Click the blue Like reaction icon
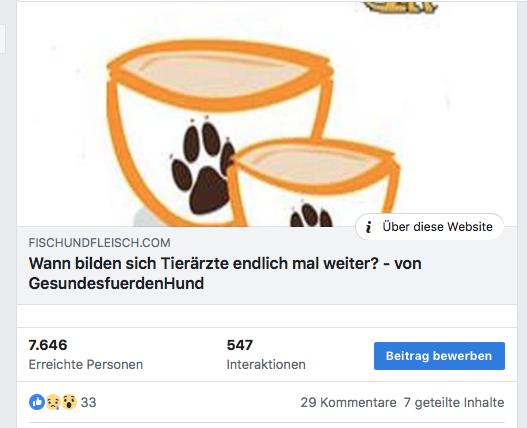527x428 pixels. pos(37,402)
